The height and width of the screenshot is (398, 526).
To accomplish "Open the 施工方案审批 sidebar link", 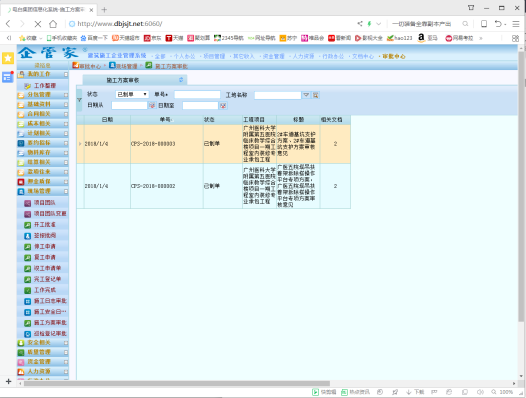I will (50, 323).
